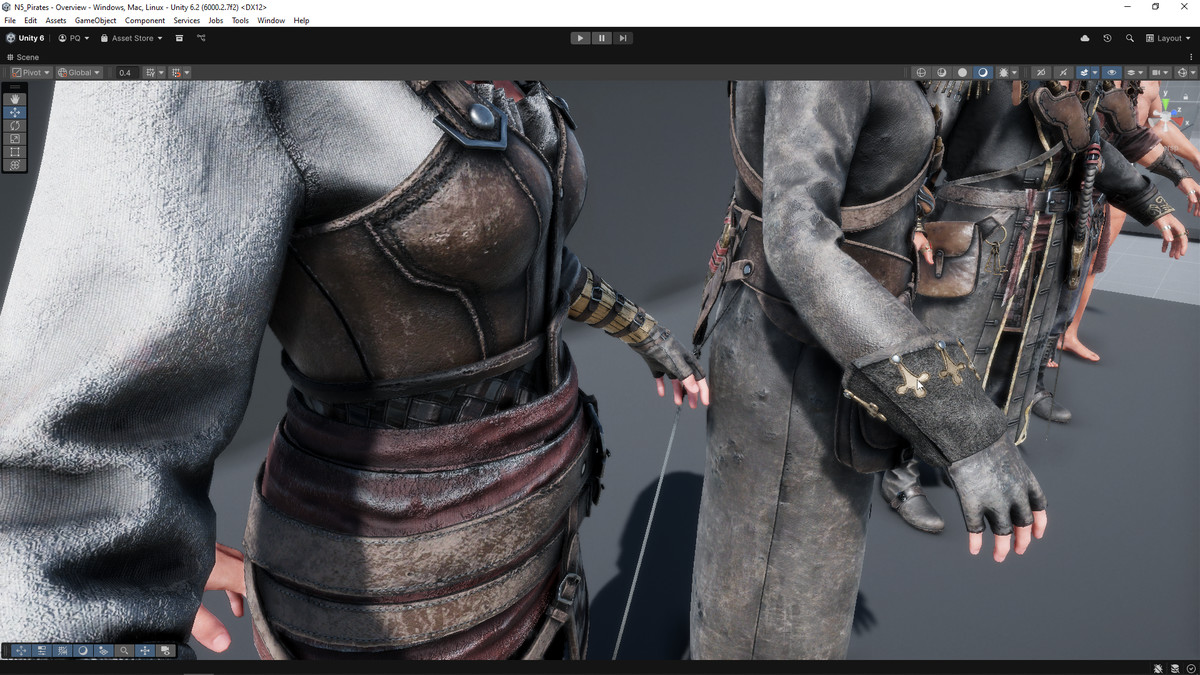Click the search magnifier in top toolbar
The image size is (1200, 675).
1130,38
